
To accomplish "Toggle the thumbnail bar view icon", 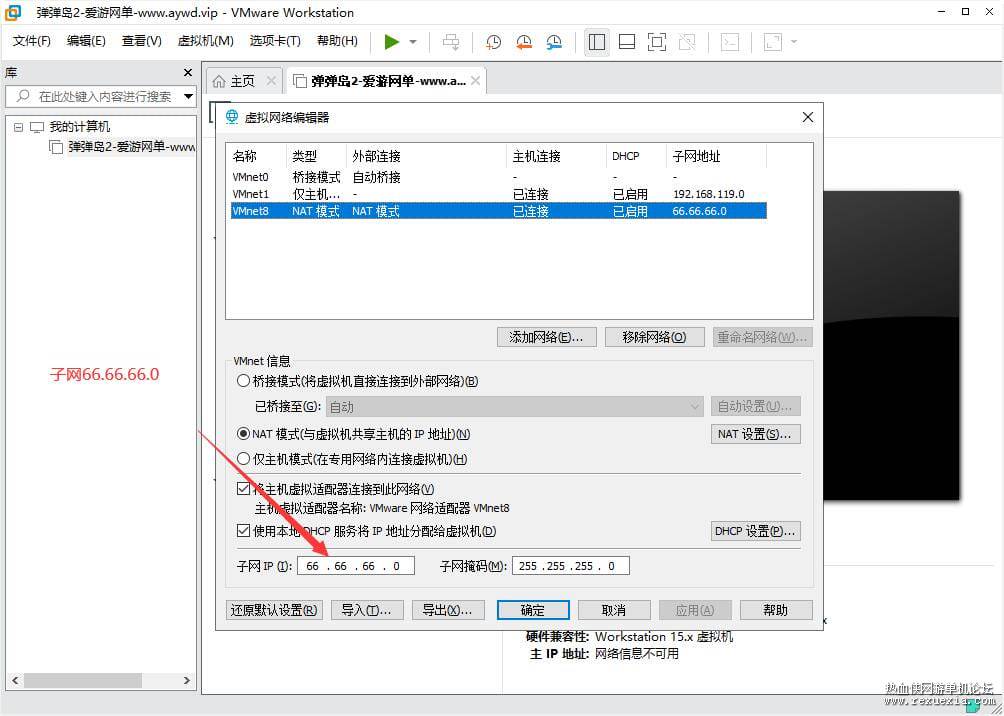I will 627,42.
